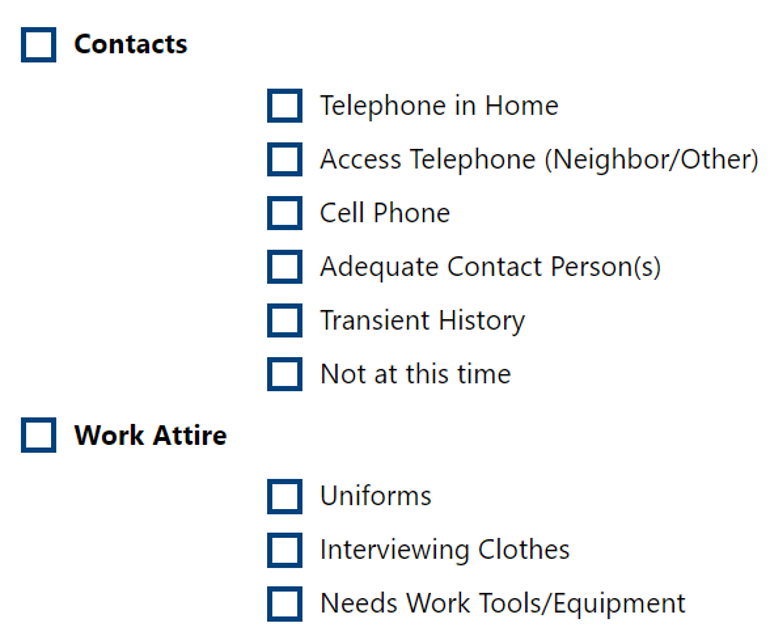The width and height of the screenshot is (782, 630).
Task: Check the Work Attire section checkbox
Action: tap(38, 435)
